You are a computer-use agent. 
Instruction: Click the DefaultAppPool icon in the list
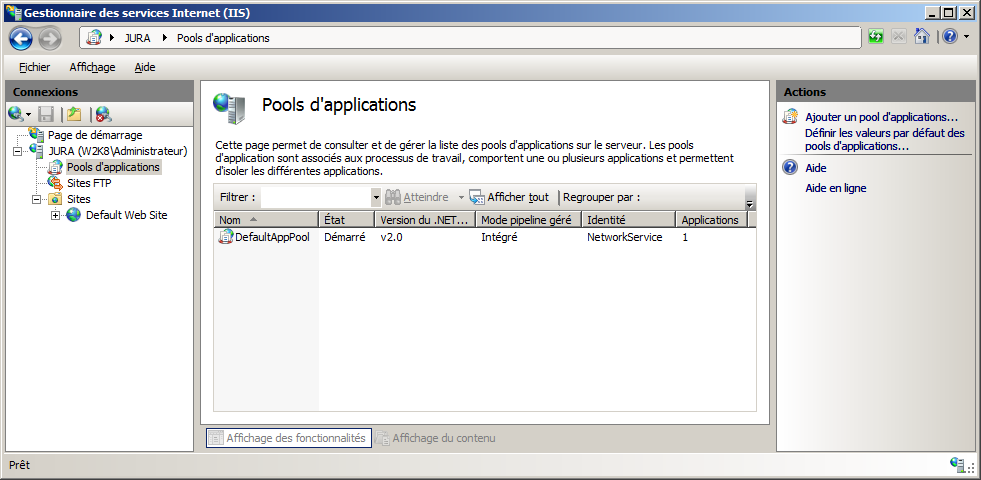point(226,237)
